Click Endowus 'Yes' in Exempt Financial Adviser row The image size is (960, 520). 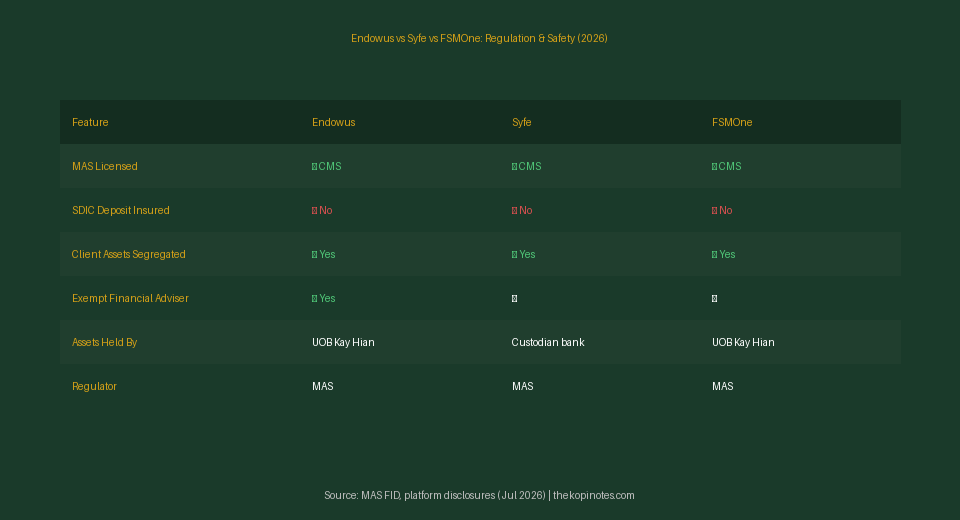[324, 299]
